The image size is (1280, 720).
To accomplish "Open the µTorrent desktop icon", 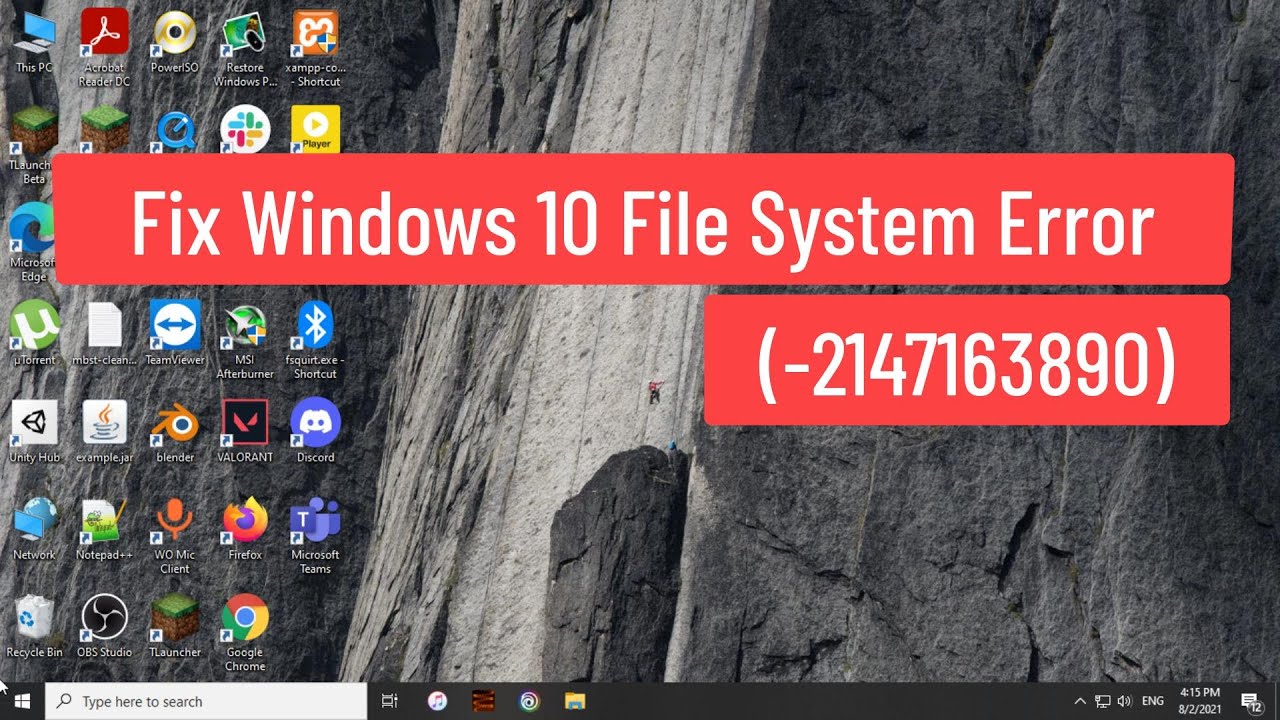I will click(34, 333).
